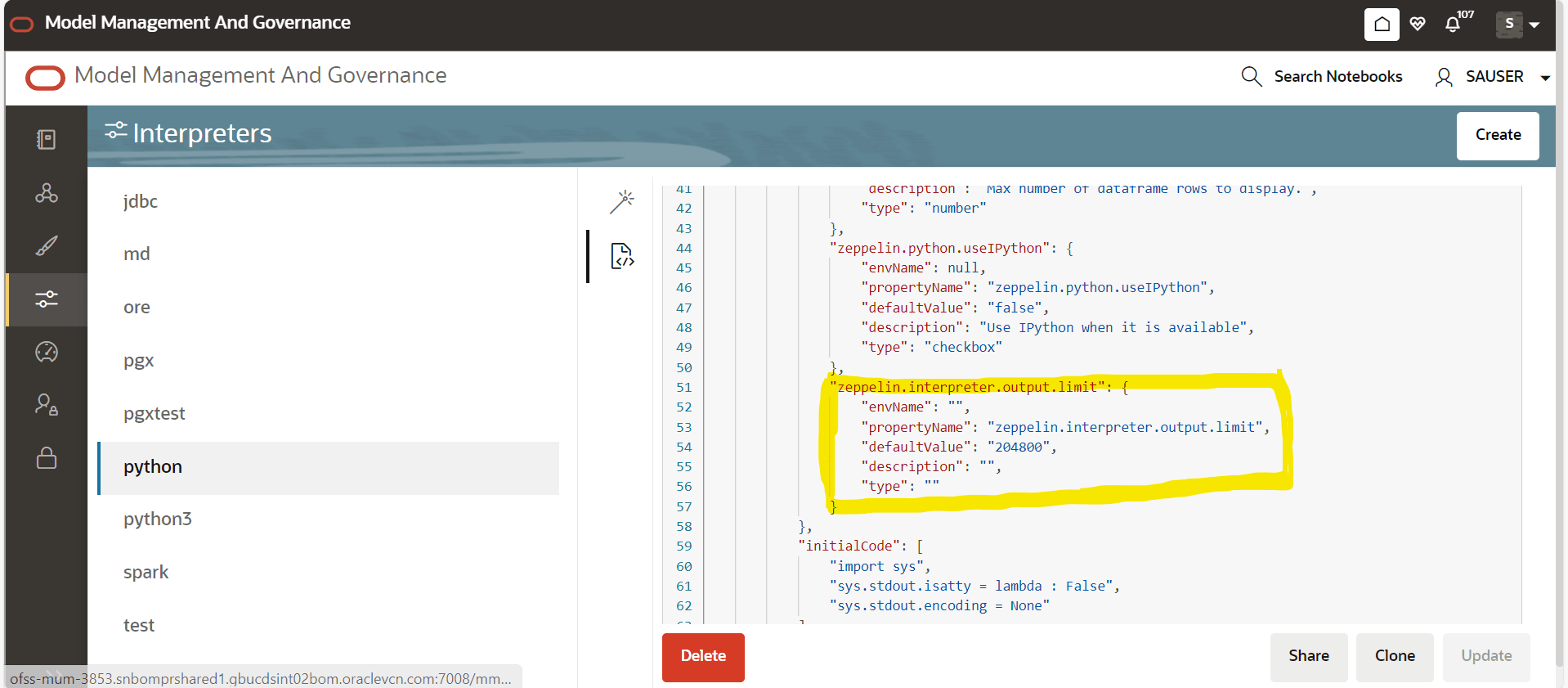Click the sys.stdout.encoding = None line

point(939,605)
